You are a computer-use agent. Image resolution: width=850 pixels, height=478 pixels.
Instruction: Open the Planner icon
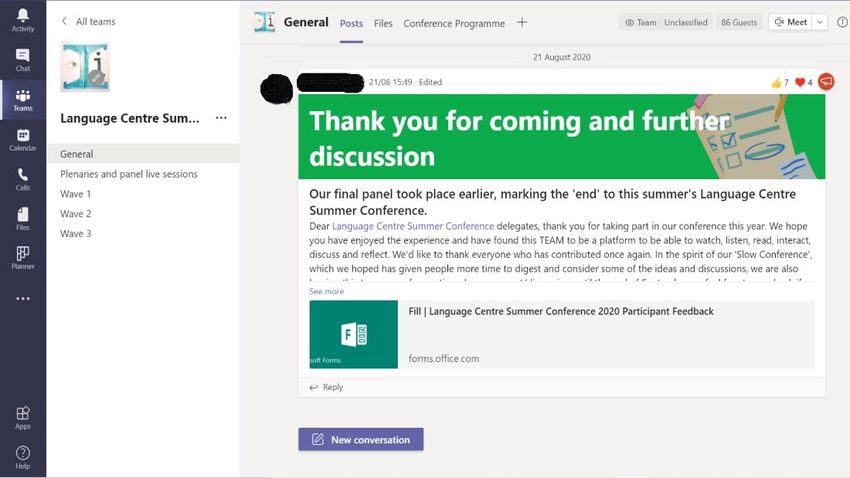click(23, 258)
